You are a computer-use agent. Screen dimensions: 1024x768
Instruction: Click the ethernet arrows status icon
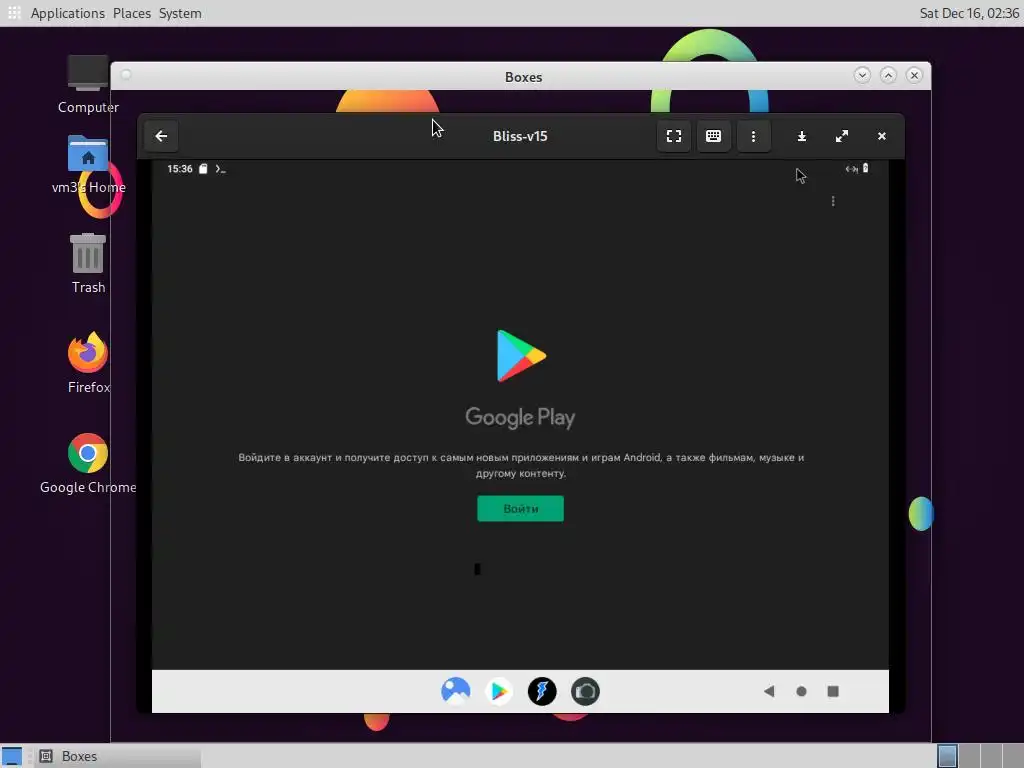point(852,169)
